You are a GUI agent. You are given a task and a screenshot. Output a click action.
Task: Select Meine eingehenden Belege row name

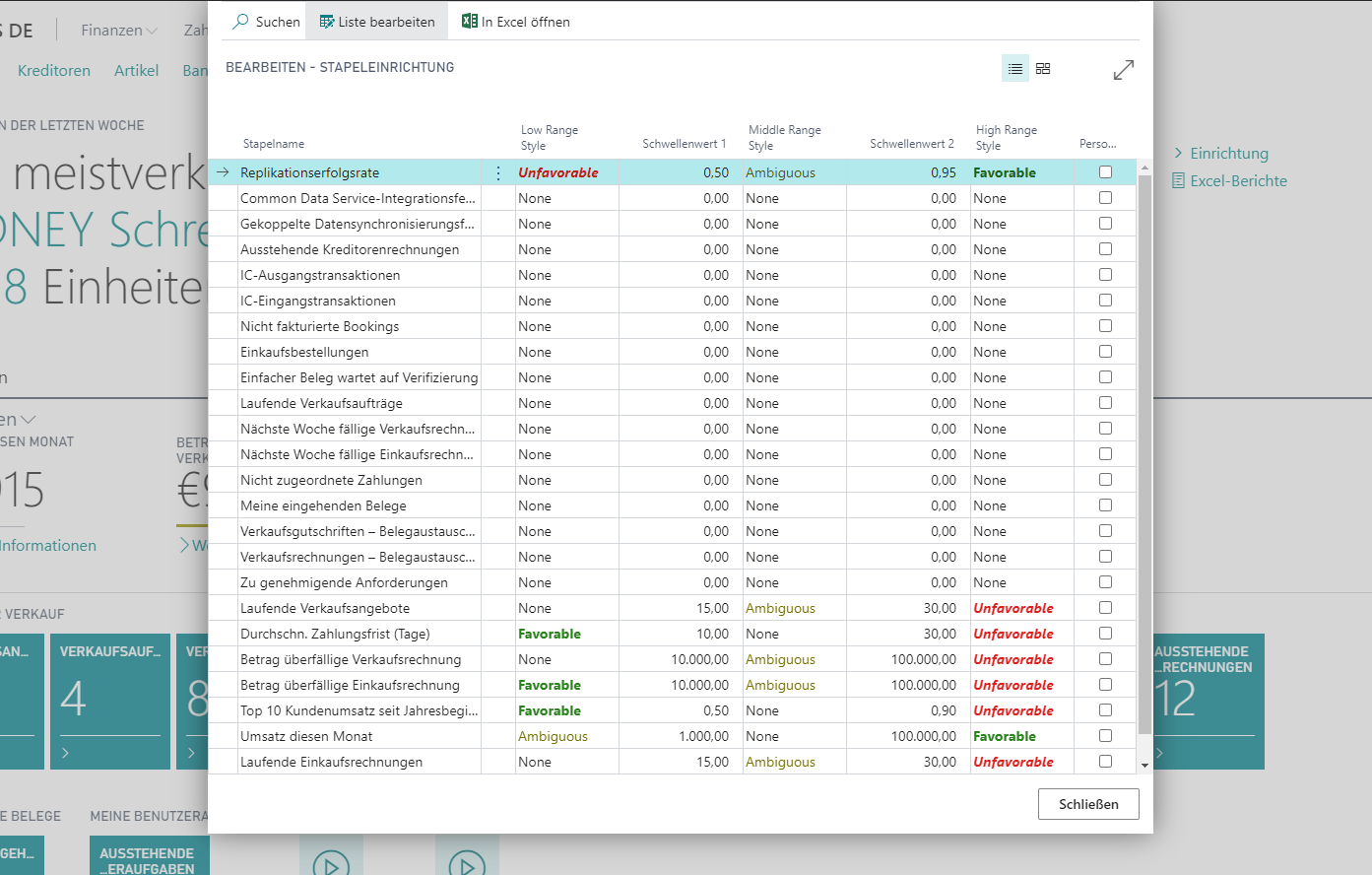(x=324, y=505)
